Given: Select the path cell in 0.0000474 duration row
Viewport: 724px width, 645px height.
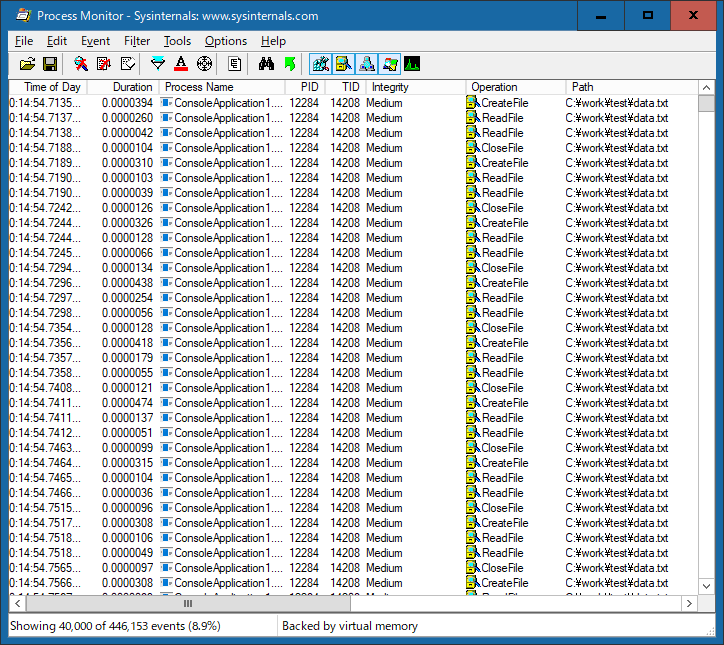Looking at the screenshot, I should point(617,403).
